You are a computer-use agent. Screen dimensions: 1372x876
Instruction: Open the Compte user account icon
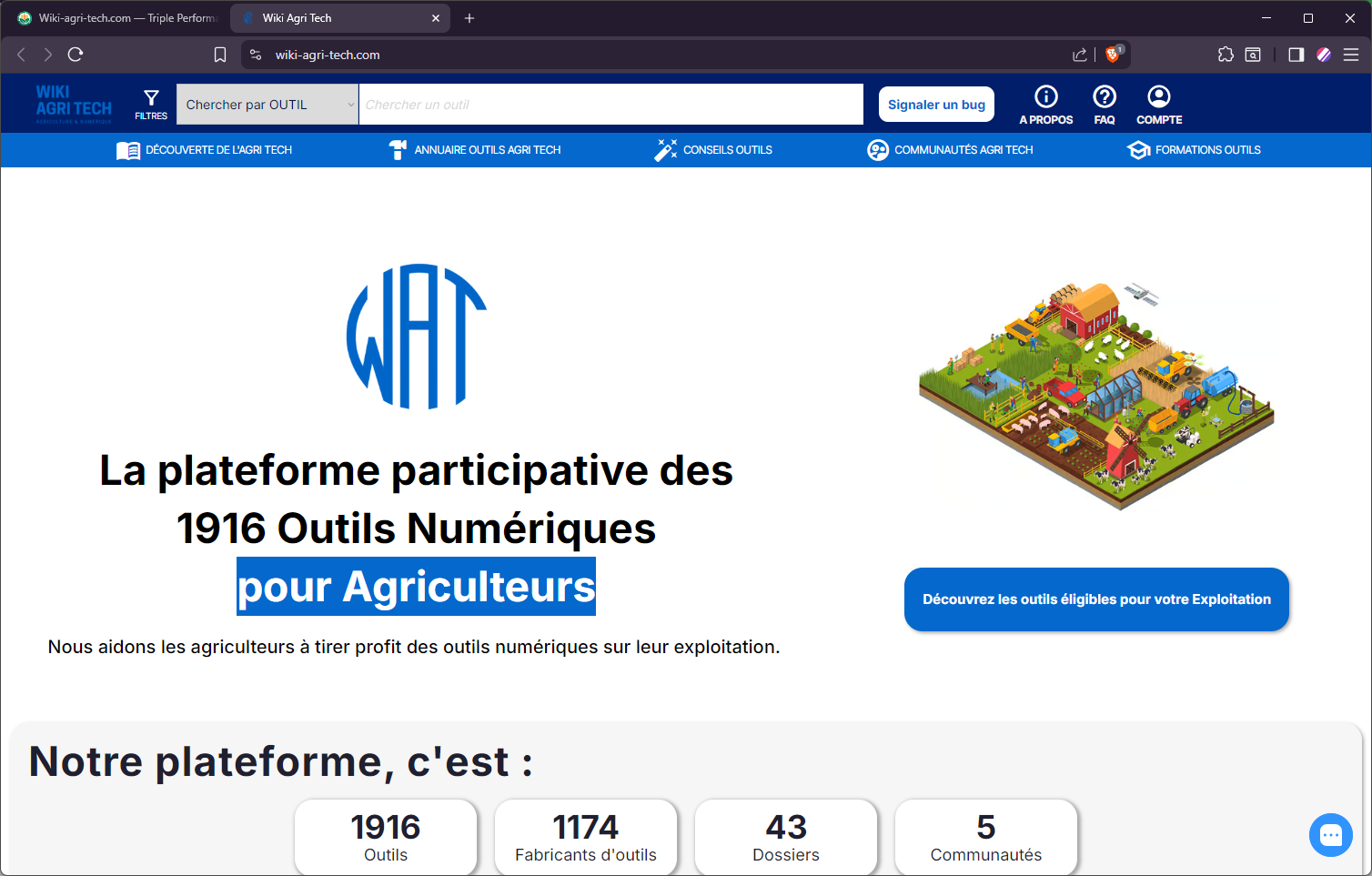(1159, 96)
